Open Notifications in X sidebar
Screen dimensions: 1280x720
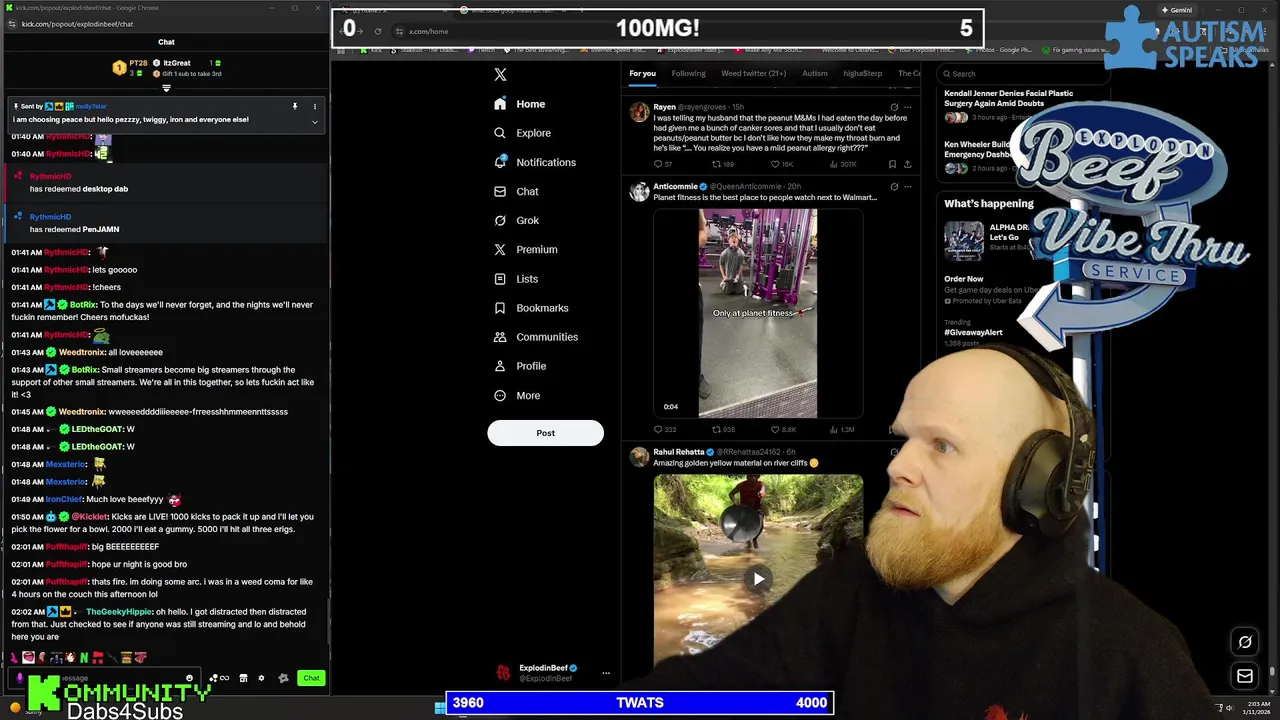534,162
